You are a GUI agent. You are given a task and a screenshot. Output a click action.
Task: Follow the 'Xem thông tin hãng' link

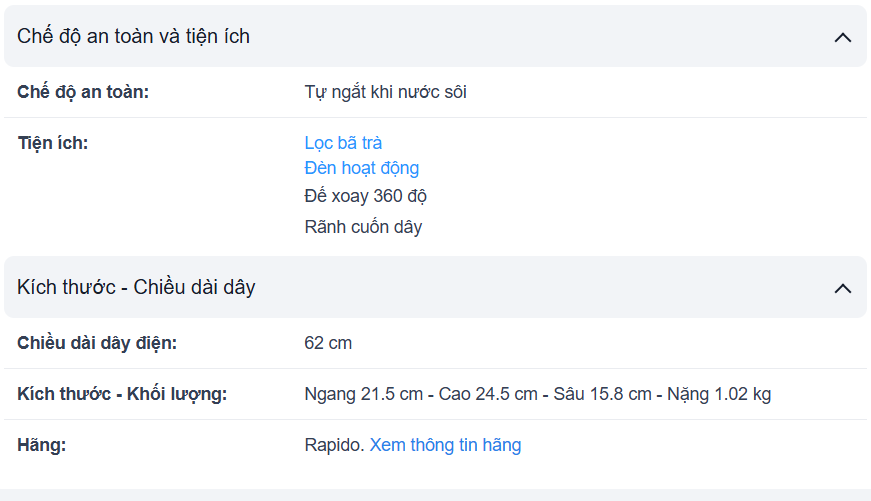(x=445, y=445)
